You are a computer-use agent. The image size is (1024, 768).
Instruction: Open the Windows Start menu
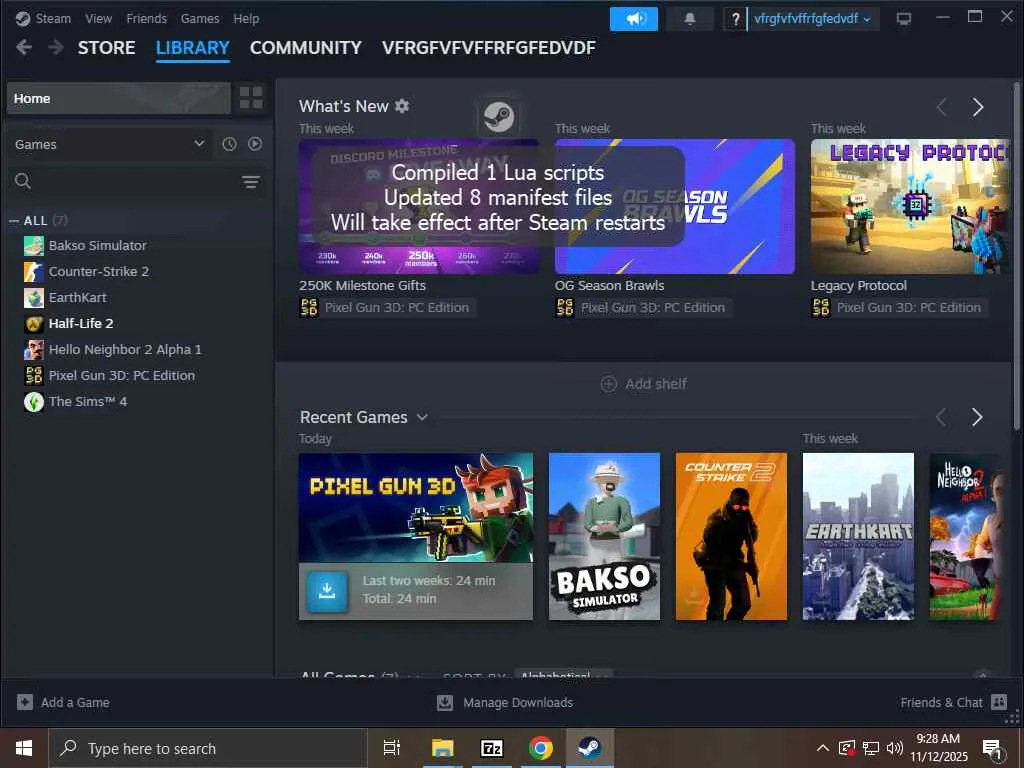click(x=24, y=748)
